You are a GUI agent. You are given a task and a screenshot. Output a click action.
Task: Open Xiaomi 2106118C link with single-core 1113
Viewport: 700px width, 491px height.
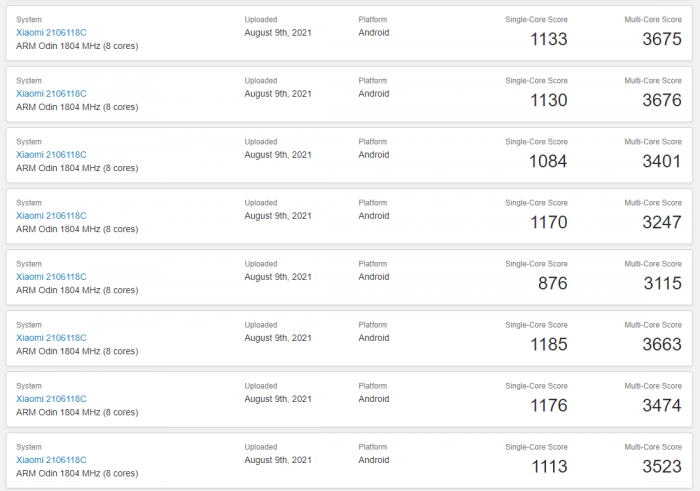[51, 460]
